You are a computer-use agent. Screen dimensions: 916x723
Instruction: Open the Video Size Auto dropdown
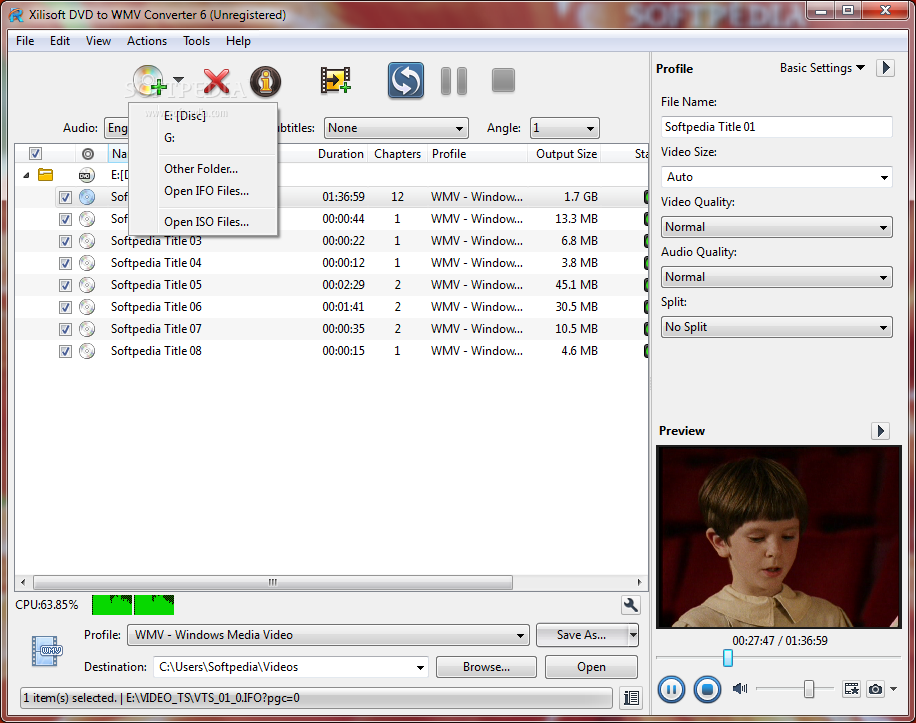coord(776,177)
